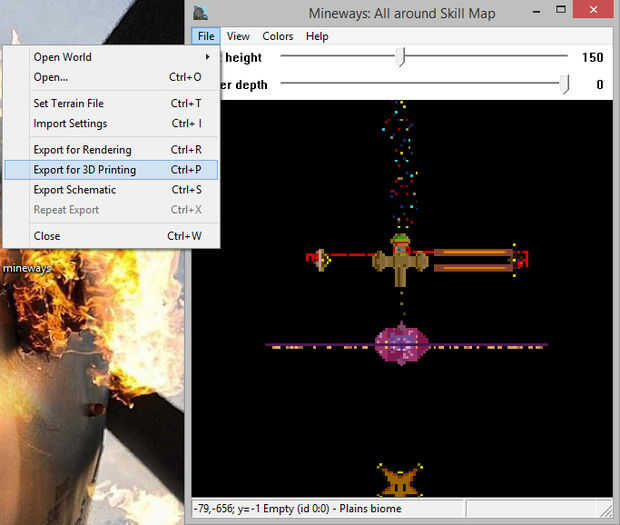620x525 pixels.
Task: Open the File menu
Action: 206,36
